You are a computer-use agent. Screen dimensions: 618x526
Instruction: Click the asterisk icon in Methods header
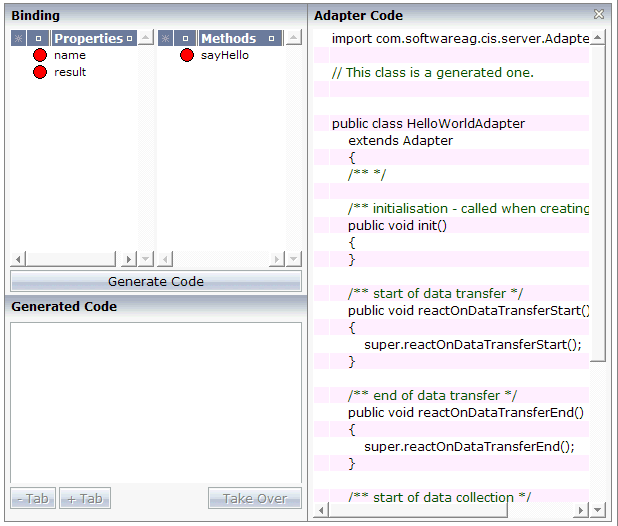(165, 38)
